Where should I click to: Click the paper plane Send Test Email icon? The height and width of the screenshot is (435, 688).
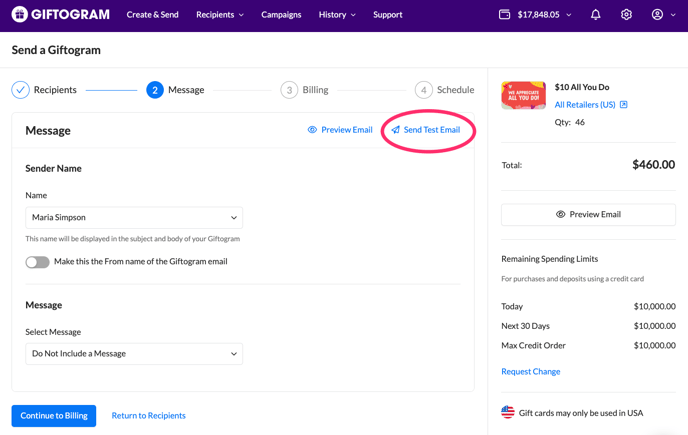point(396,130)
